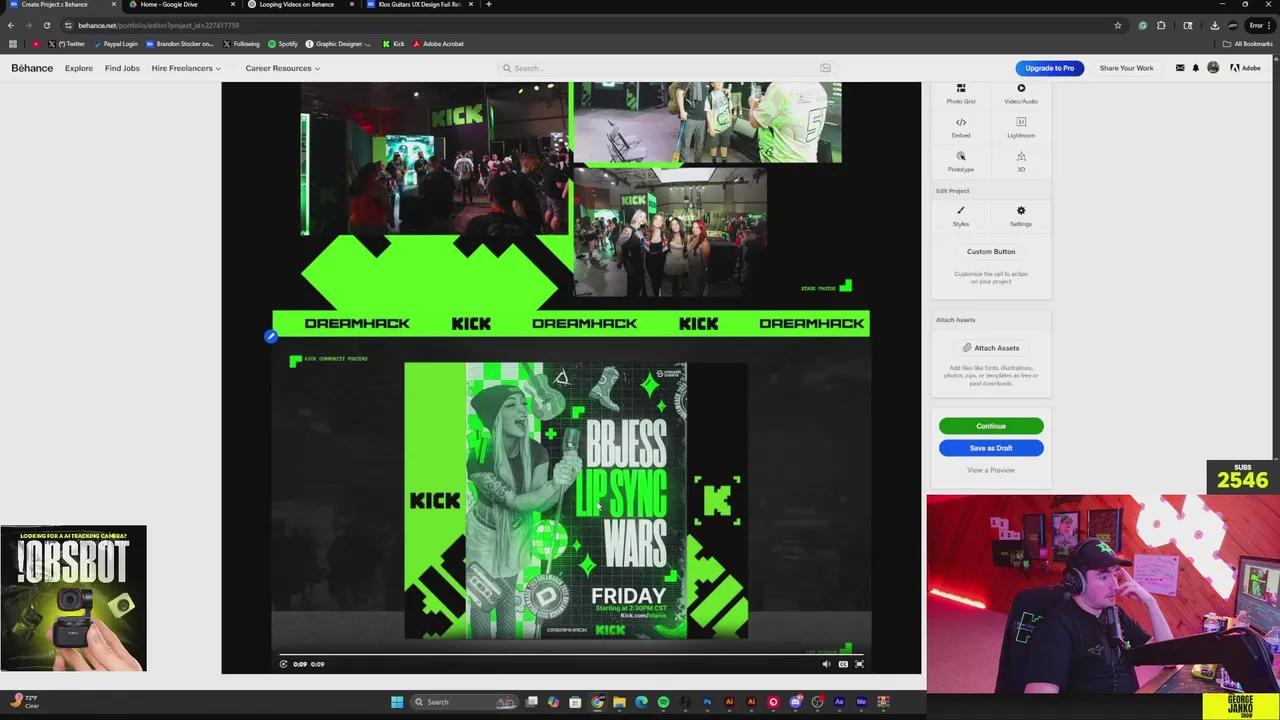Open the Explore page
Screen dimensions: 1280x720
79,68
